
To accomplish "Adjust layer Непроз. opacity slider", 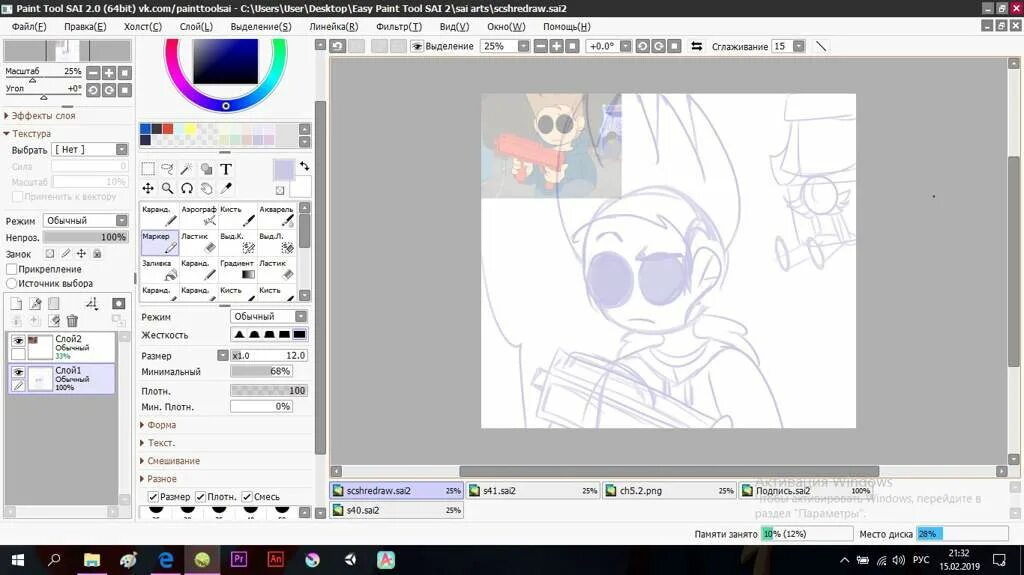I will (x=85, y=237).
